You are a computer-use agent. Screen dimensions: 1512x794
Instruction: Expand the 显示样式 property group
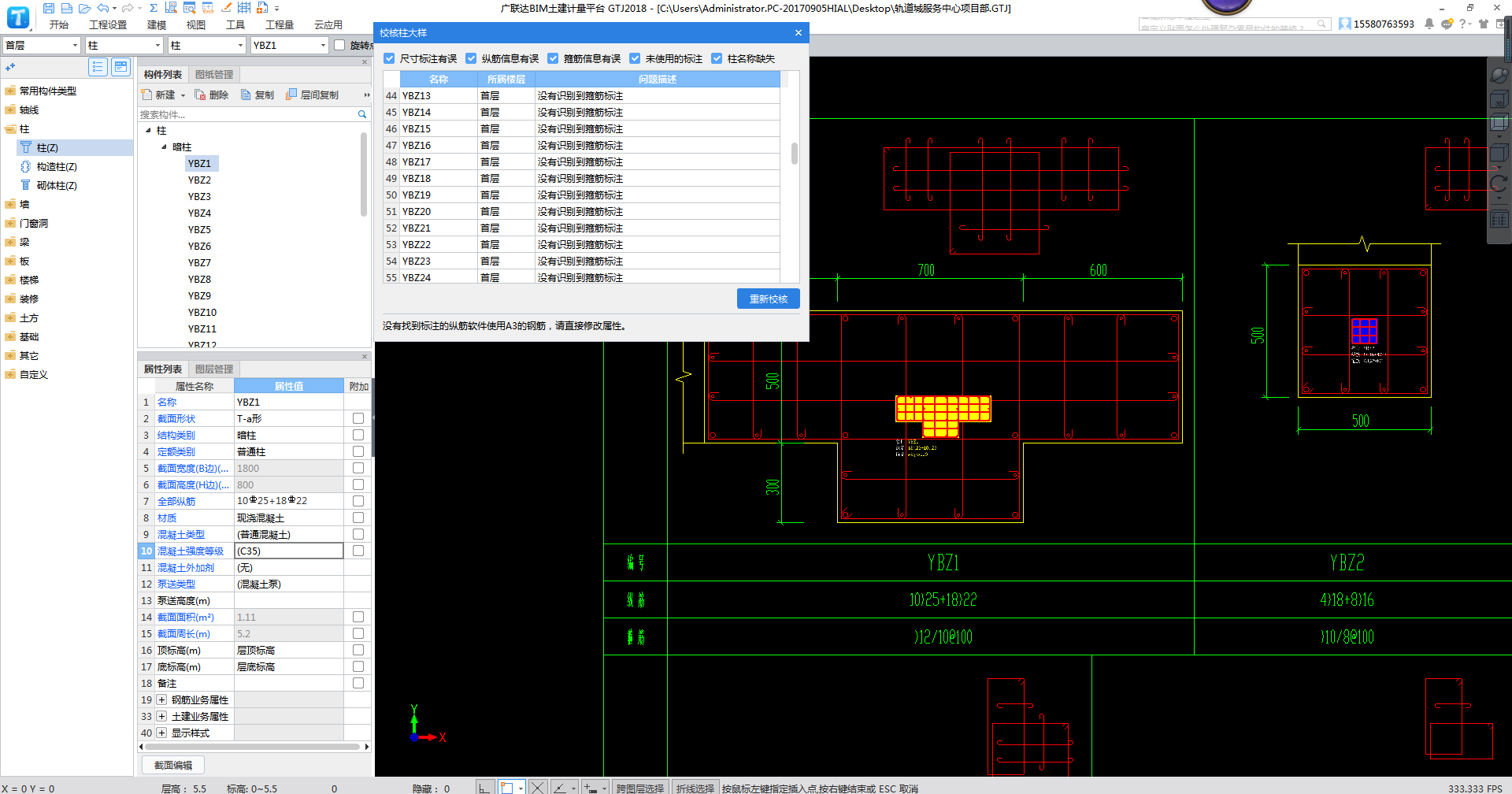[161, 733]
